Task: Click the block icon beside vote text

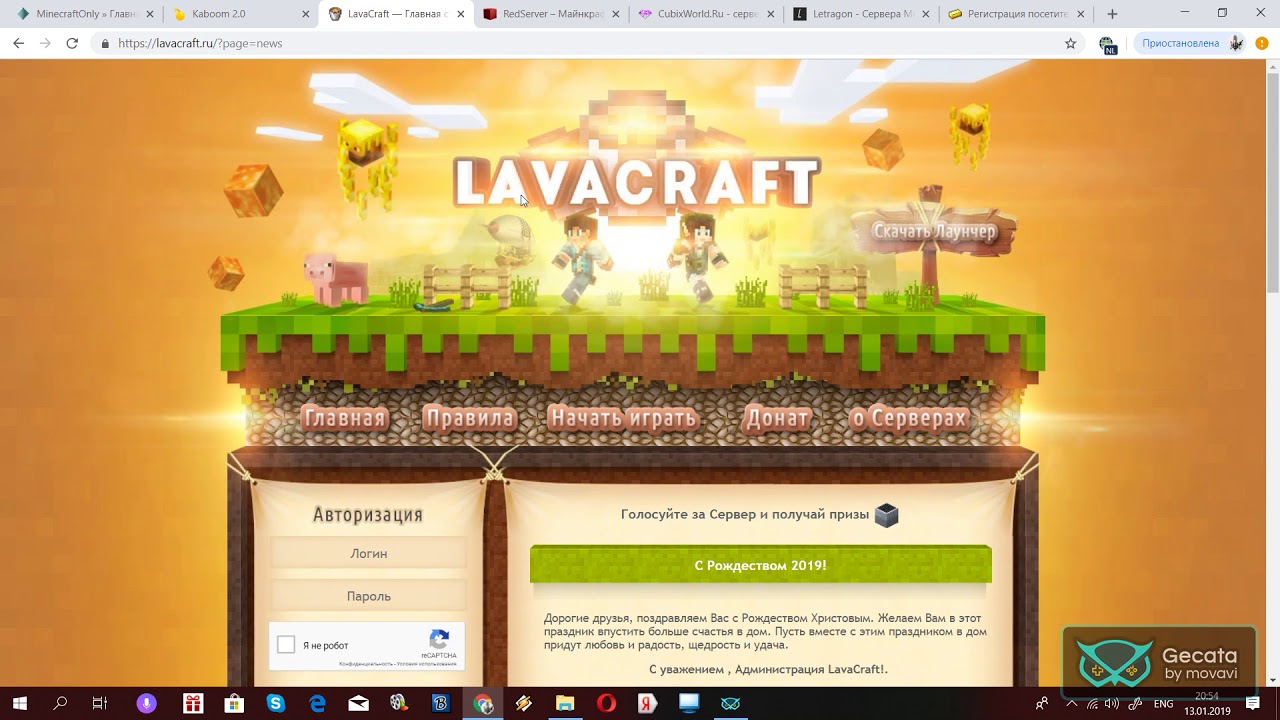Action: pyautogui.click(x=886, y=515)
